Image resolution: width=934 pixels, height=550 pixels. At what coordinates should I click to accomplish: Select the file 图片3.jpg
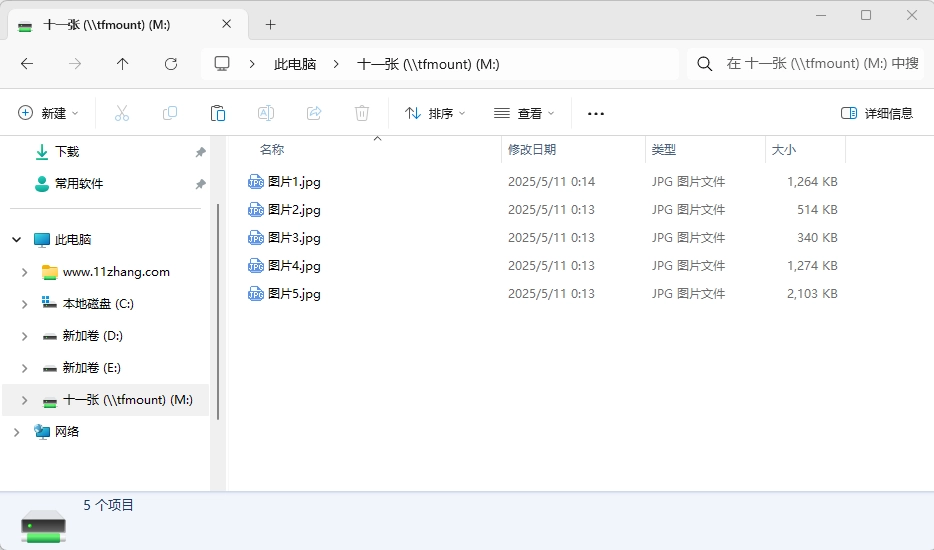click(x=294, y=238)
